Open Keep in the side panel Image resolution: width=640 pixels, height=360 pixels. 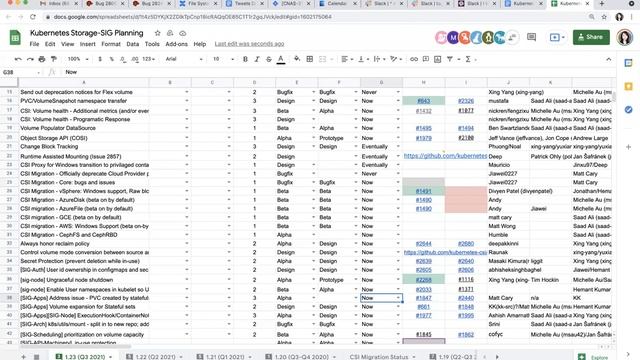pyautogui.click(x=629, y=86)
